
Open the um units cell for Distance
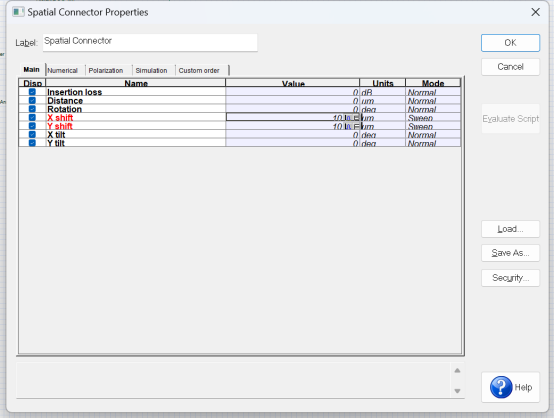pyautogui.click(x=383, y=100)
